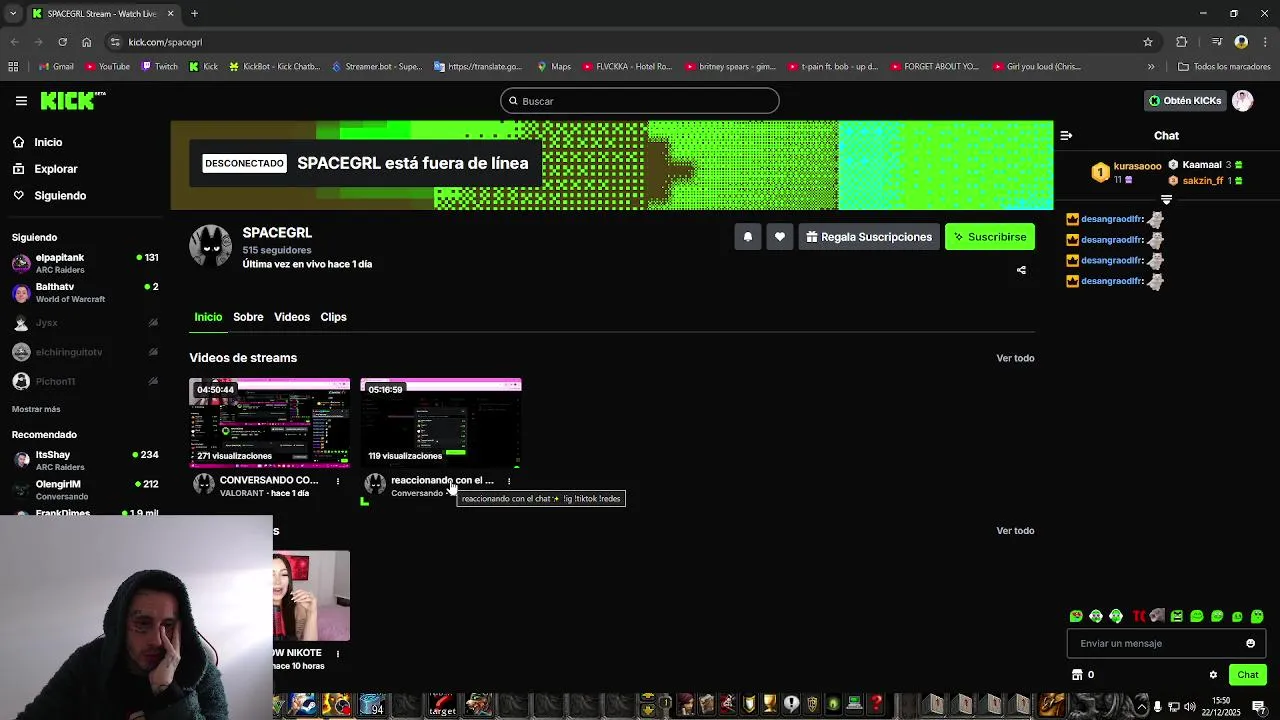
Task: Click Ver todo for Videos de streams
Action: 1015,358
